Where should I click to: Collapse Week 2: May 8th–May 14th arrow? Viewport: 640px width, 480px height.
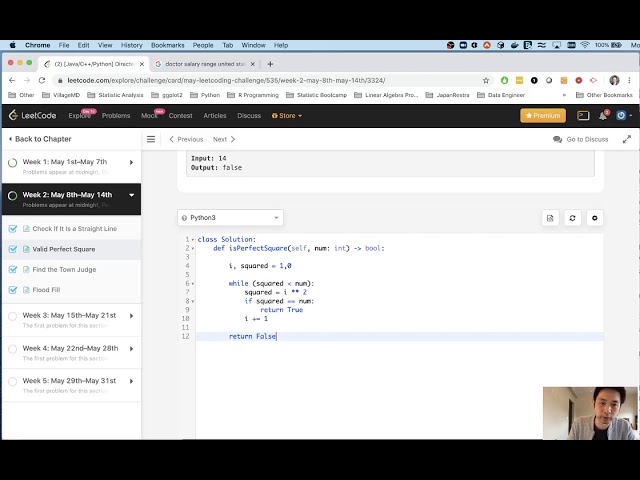pos(131,195)
